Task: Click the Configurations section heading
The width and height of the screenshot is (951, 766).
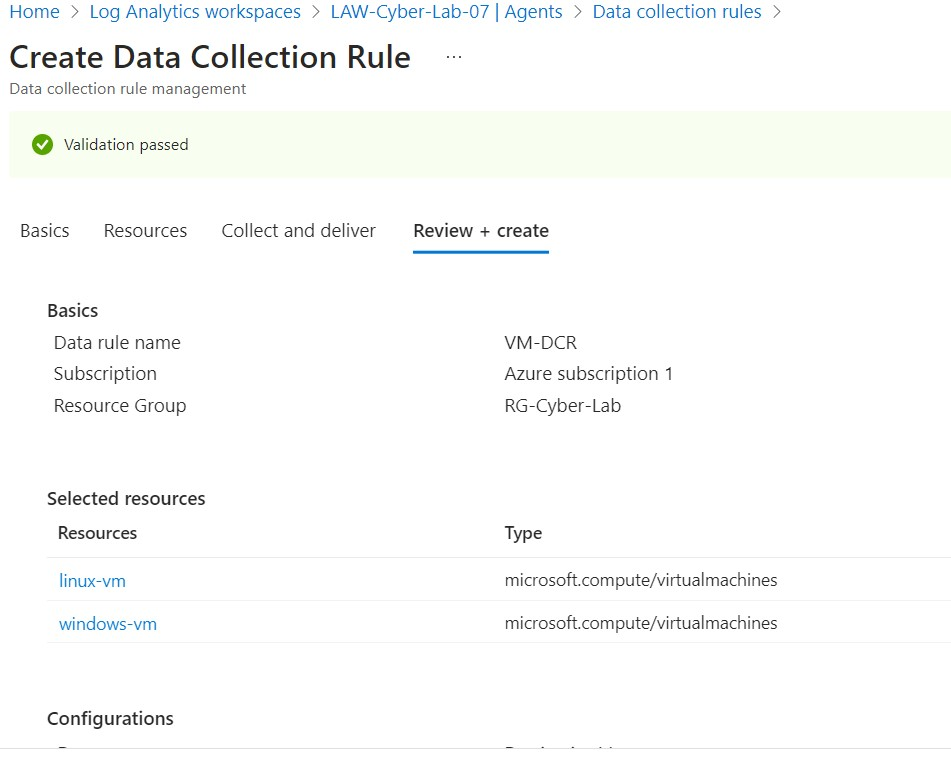Action: [x=110, y=718]
